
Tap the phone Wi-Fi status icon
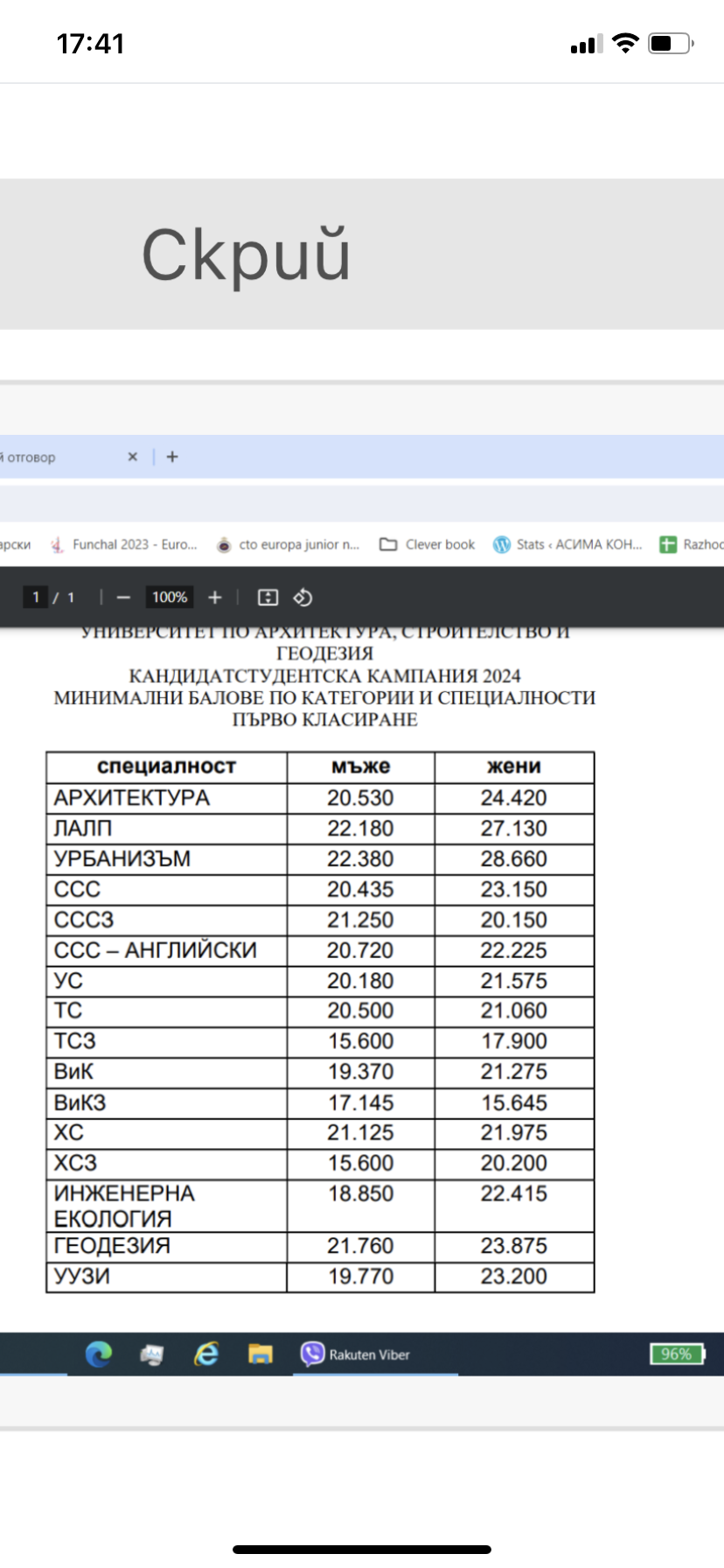tap(625, 43)
